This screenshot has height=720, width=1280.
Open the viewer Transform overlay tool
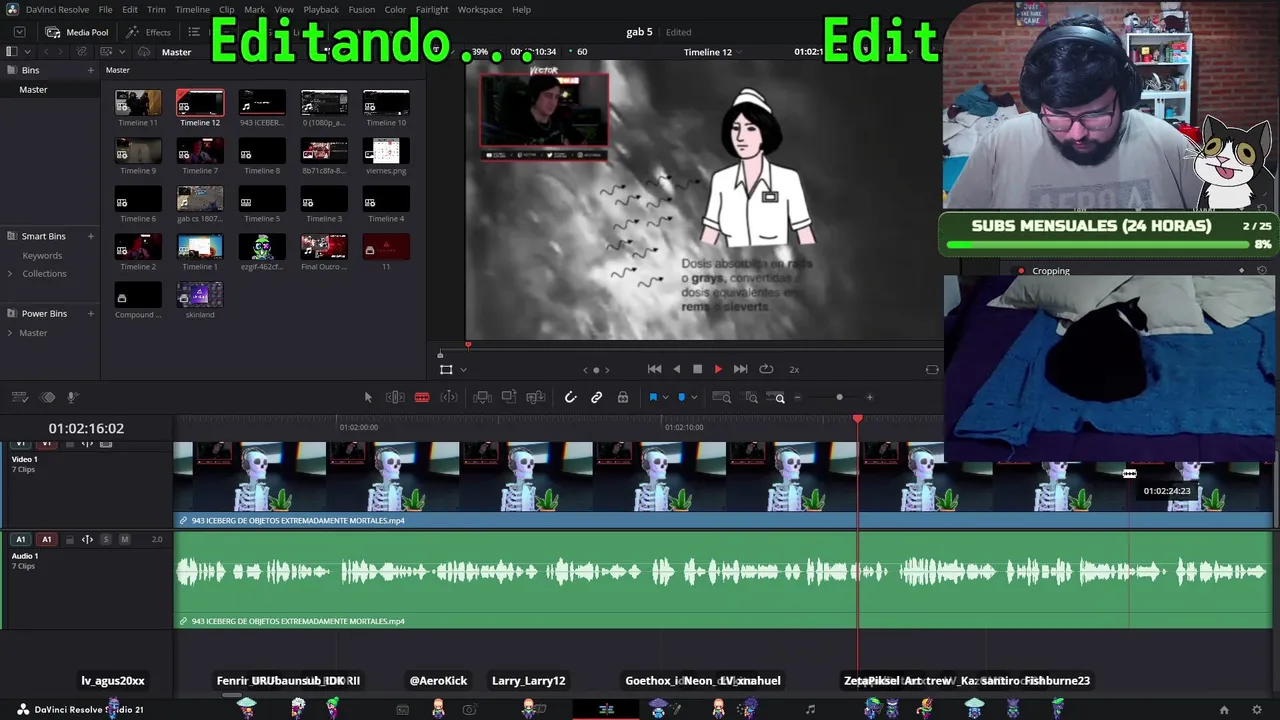(446, 370)
